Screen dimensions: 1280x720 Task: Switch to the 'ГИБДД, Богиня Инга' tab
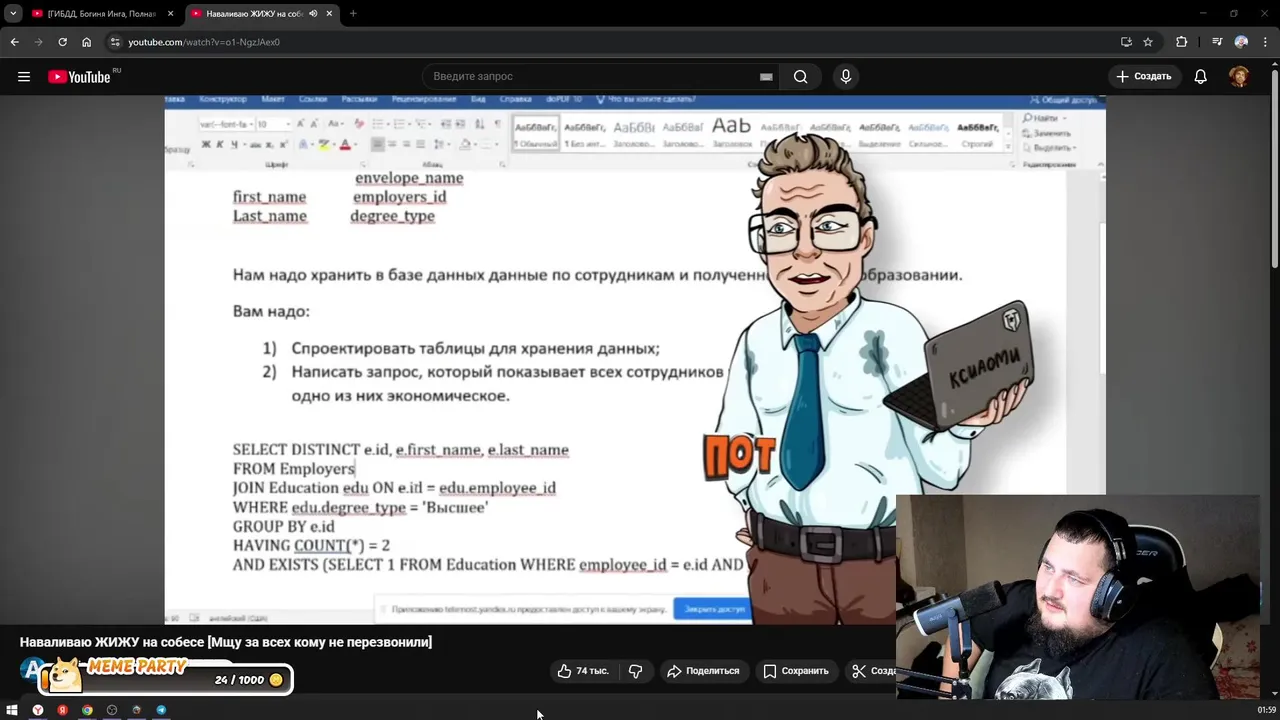pyautogui.click(x=102, y=14)
